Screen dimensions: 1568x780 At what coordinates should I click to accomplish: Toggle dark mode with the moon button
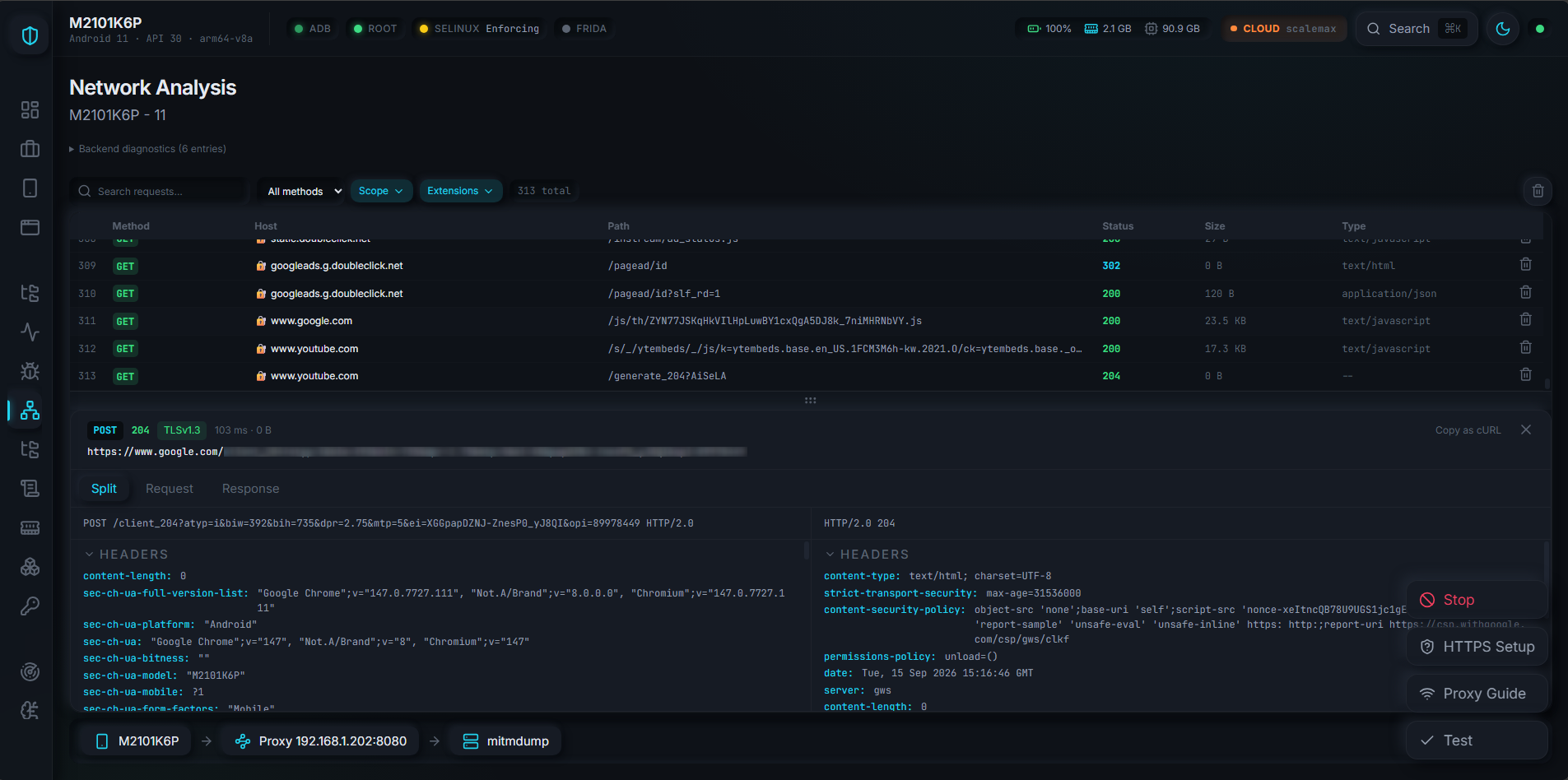1503,29
